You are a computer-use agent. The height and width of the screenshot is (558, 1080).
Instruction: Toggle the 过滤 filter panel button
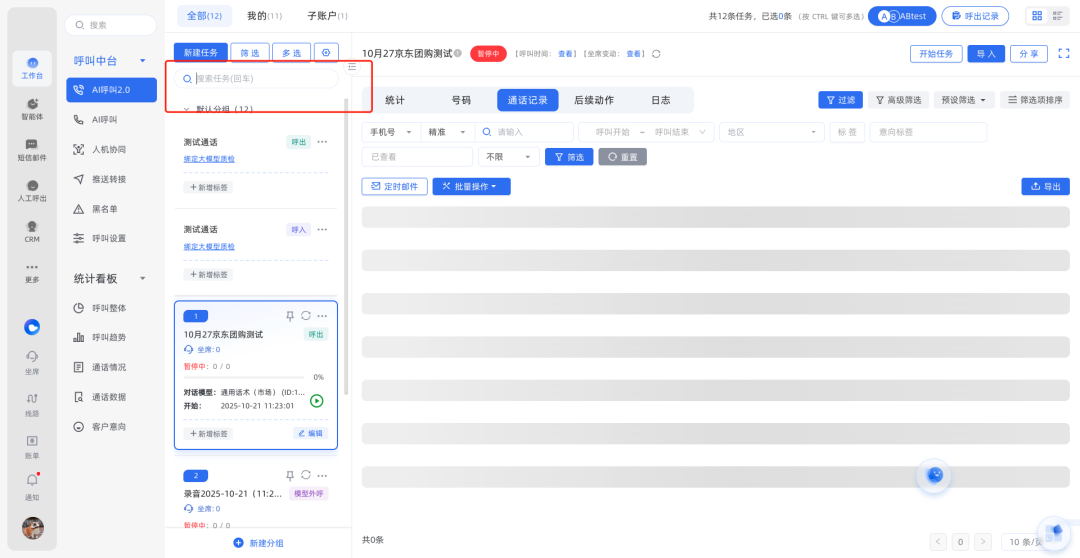coord(840,100)
